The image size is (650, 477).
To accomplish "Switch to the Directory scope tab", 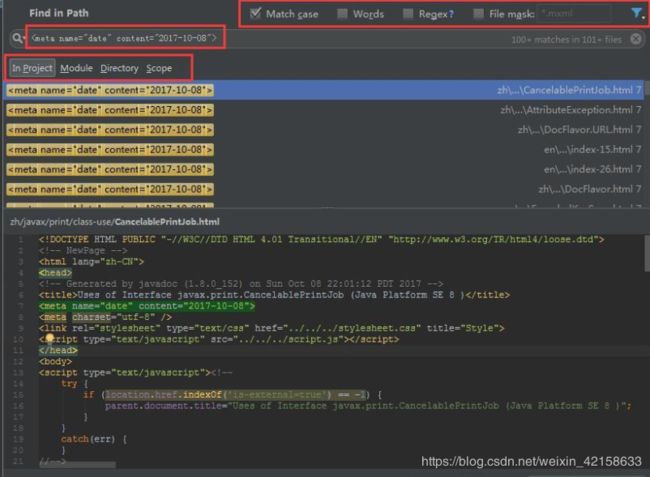I will click(119, 68).
